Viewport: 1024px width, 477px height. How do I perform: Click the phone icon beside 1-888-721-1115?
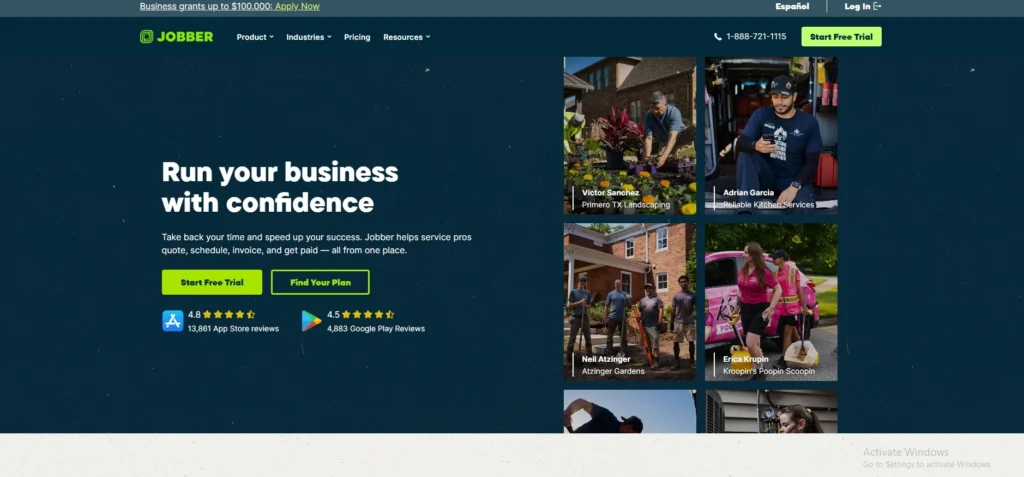tap(718, 37)
